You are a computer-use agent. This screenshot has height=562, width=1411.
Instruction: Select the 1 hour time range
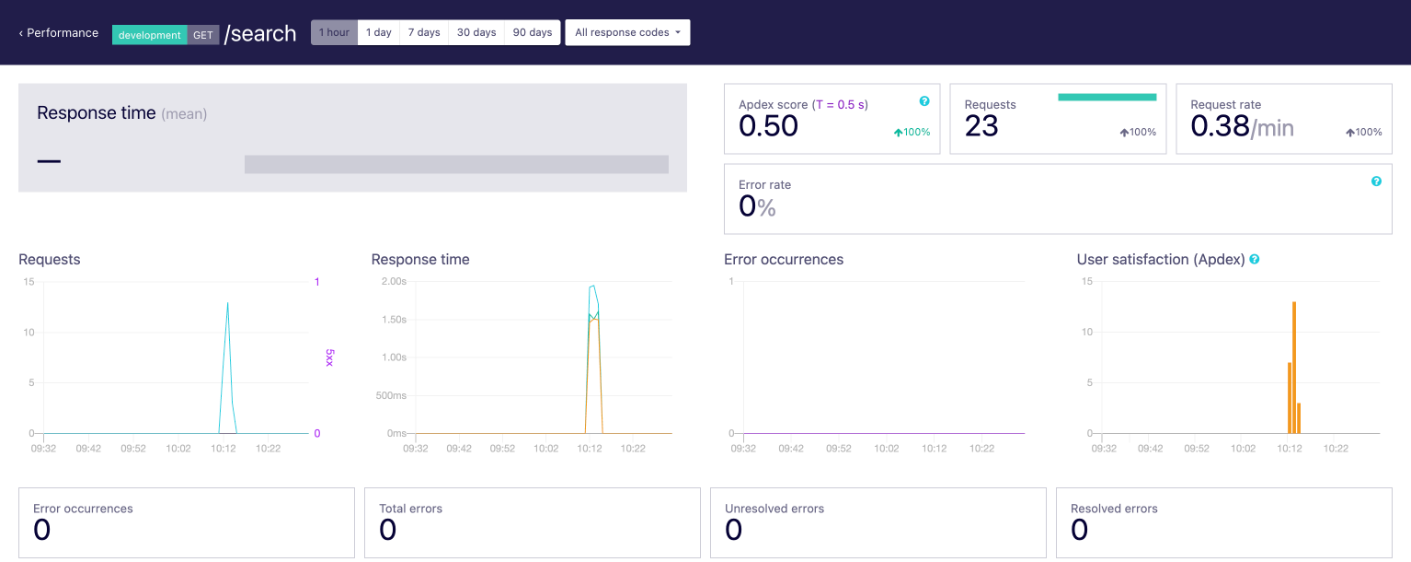click(x=334, y=33)
